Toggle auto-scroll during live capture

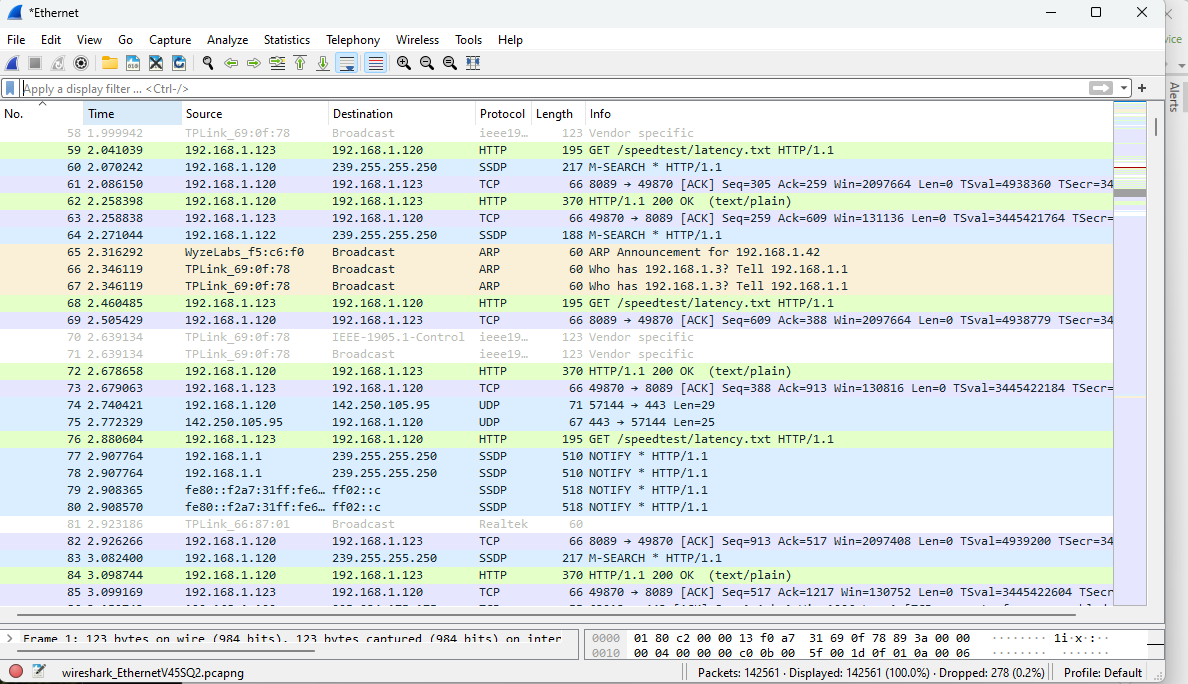[347, 63]
